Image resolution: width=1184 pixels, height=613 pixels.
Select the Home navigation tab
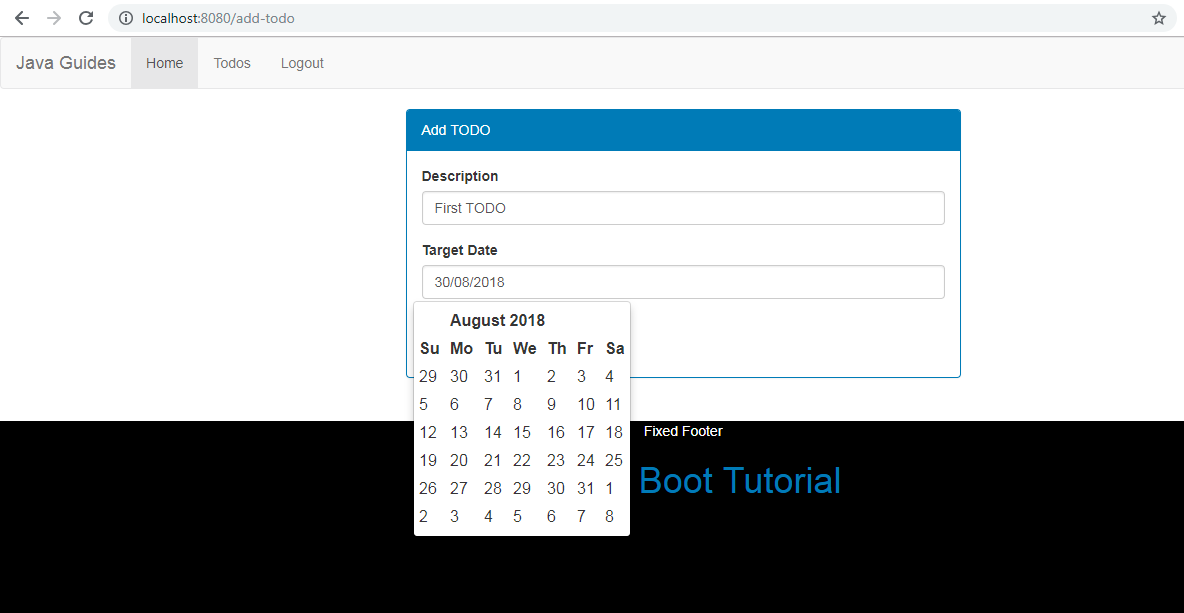[164, 62]
